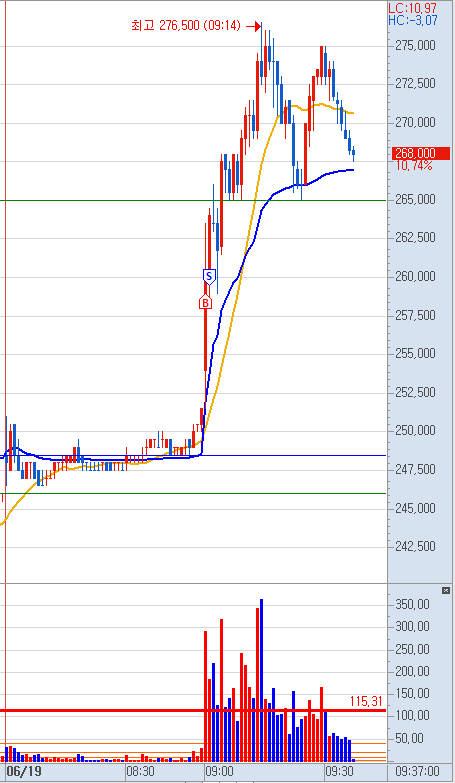
Task: Click the 260,000 price axis label
Action: click(415, 276)
